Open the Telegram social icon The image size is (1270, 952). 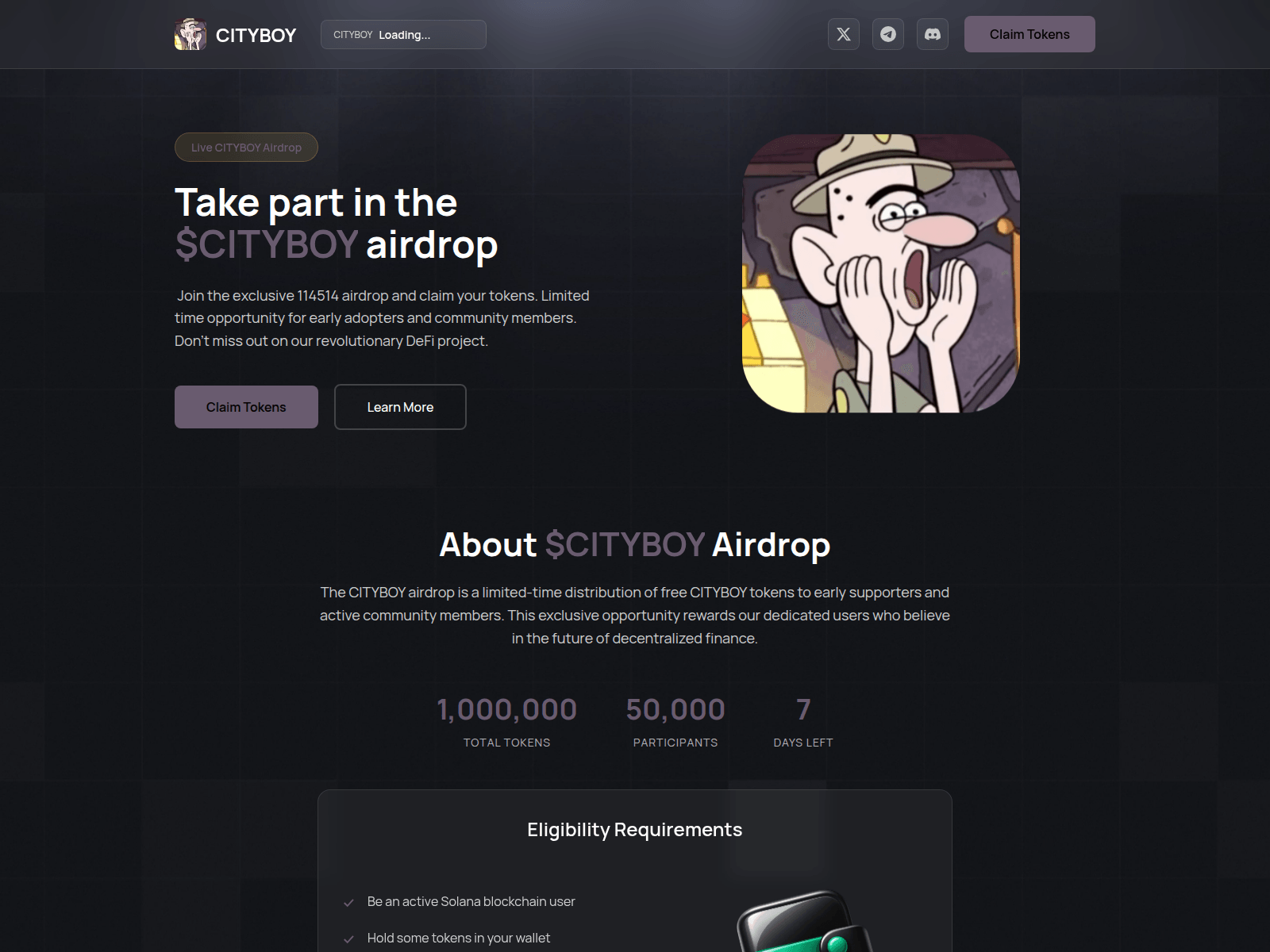coord(888,34)
